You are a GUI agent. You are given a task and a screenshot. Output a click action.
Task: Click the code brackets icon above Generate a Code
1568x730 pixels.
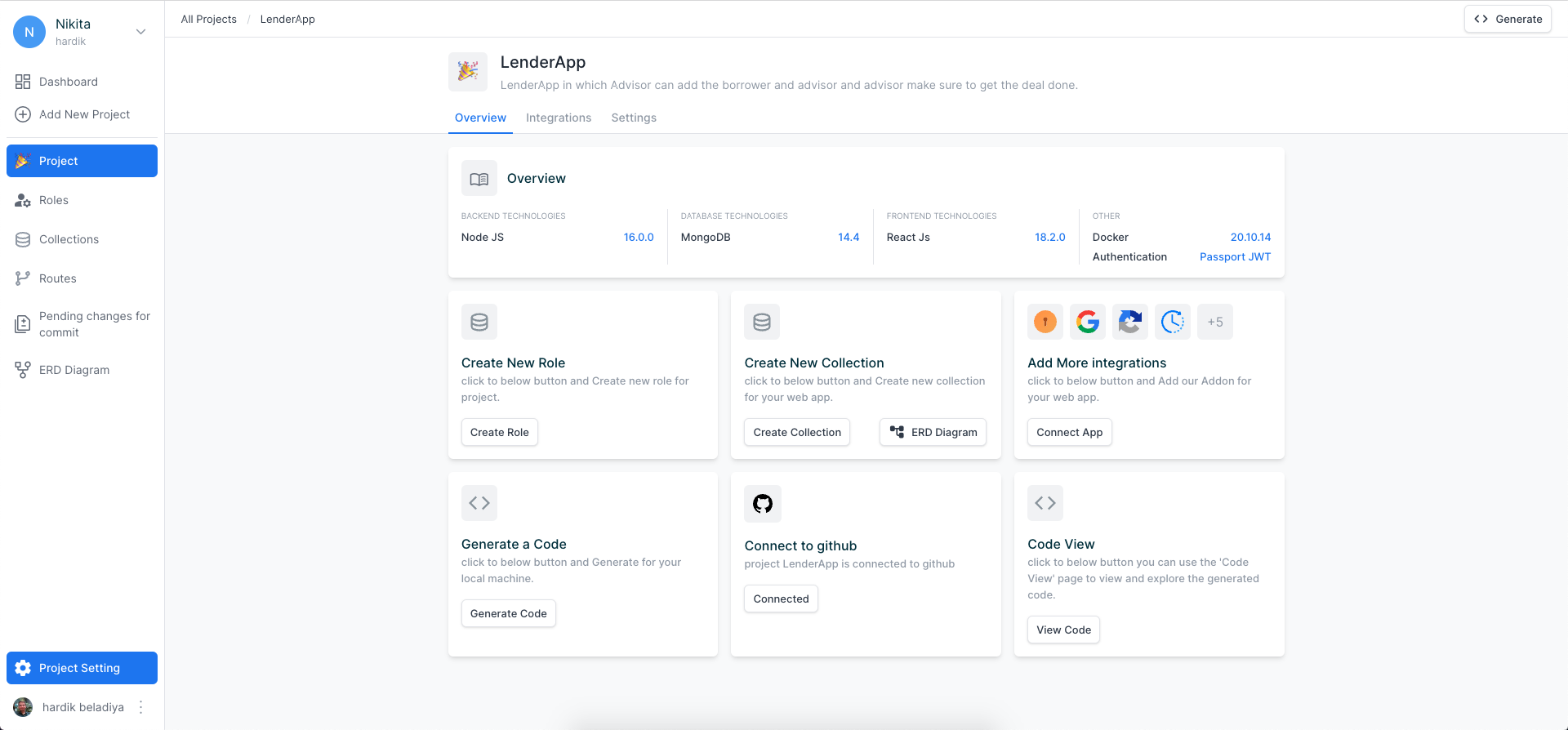point(479,503)
